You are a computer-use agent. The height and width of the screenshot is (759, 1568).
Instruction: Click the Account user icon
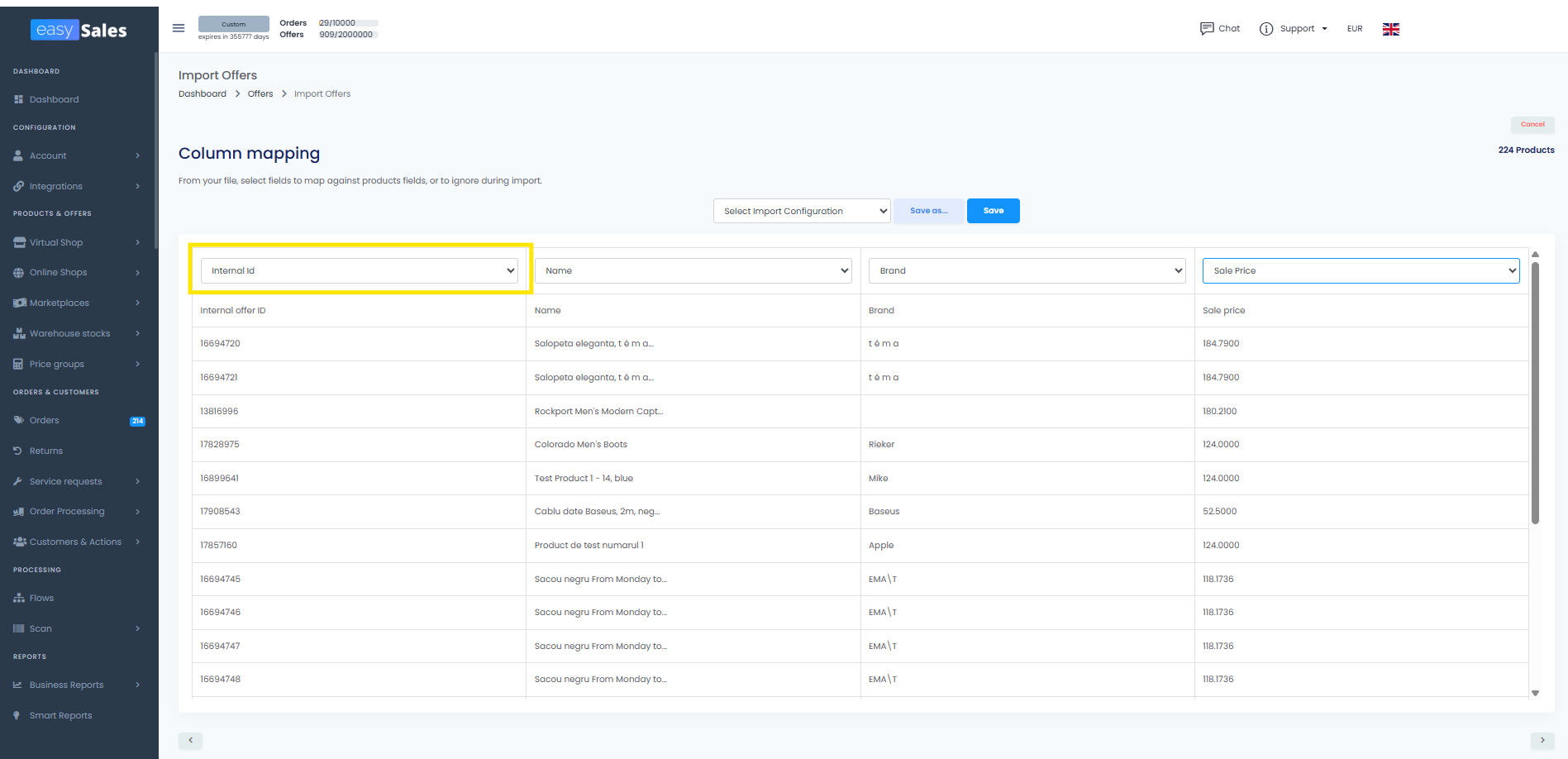click(x=18, y=155)
